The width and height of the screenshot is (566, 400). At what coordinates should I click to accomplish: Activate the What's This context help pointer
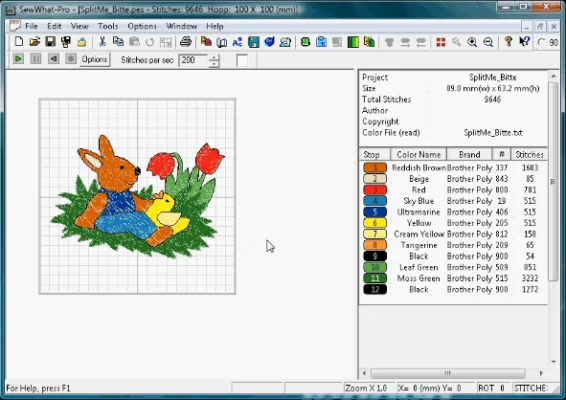pyautogui.click(x=524, y=42)
